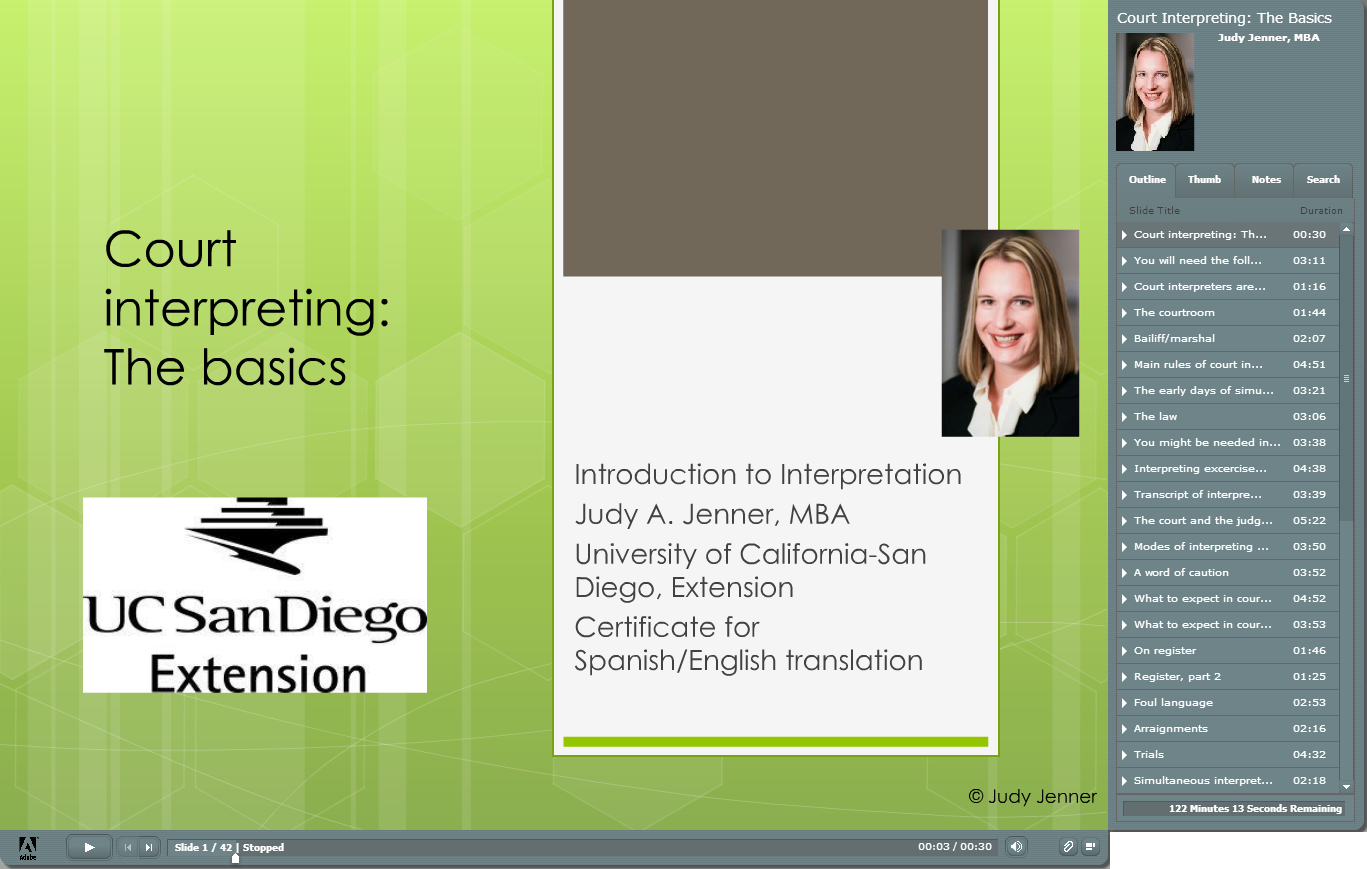Click the playhead marker on the progress bar
1367x869 pixels.
pos(235,858)
